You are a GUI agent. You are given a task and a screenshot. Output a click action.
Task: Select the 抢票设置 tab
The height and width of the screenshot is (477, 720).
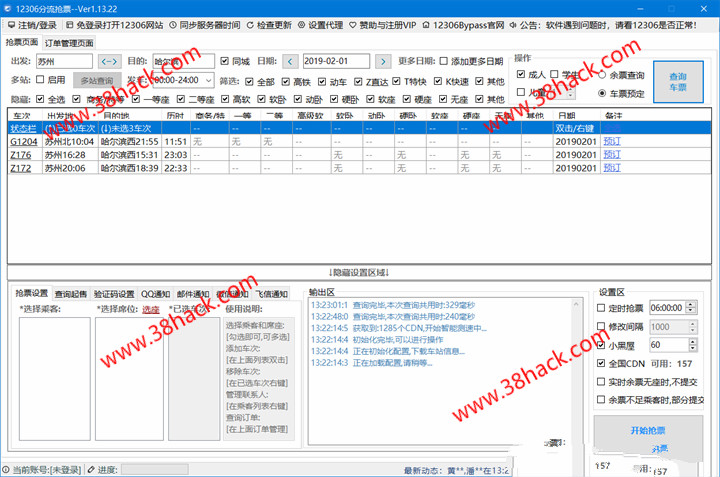click(x=31, y=293)
